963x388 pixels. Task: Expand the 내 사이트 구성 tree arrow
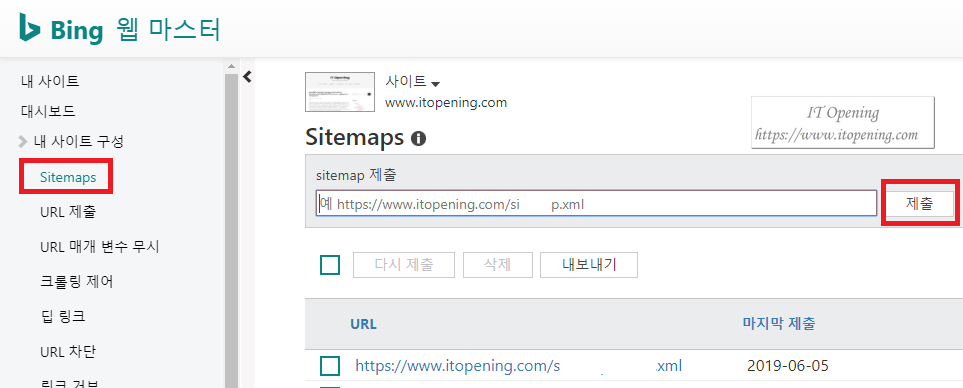point(23,142)
